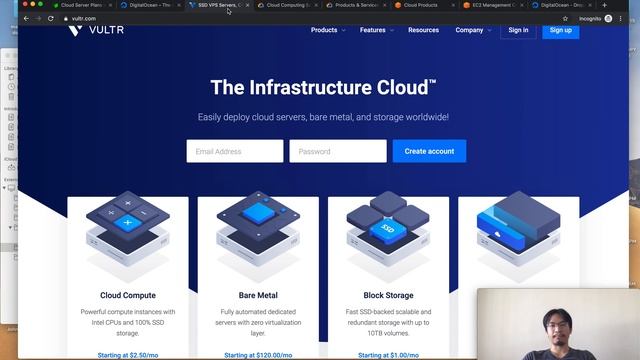
Task: Expand the Features dropdown menu
Action: pos(376,30)
